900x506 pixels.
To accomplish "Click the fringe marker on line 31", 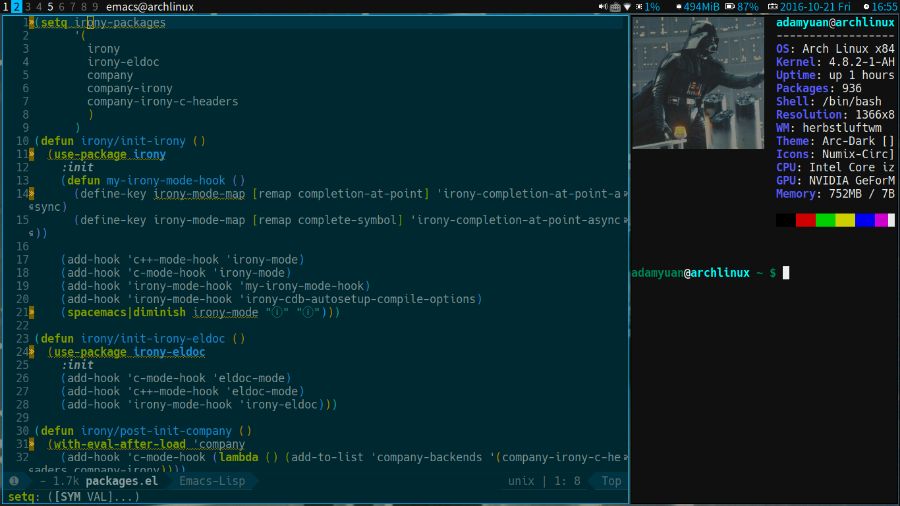I will click(32, 445).
